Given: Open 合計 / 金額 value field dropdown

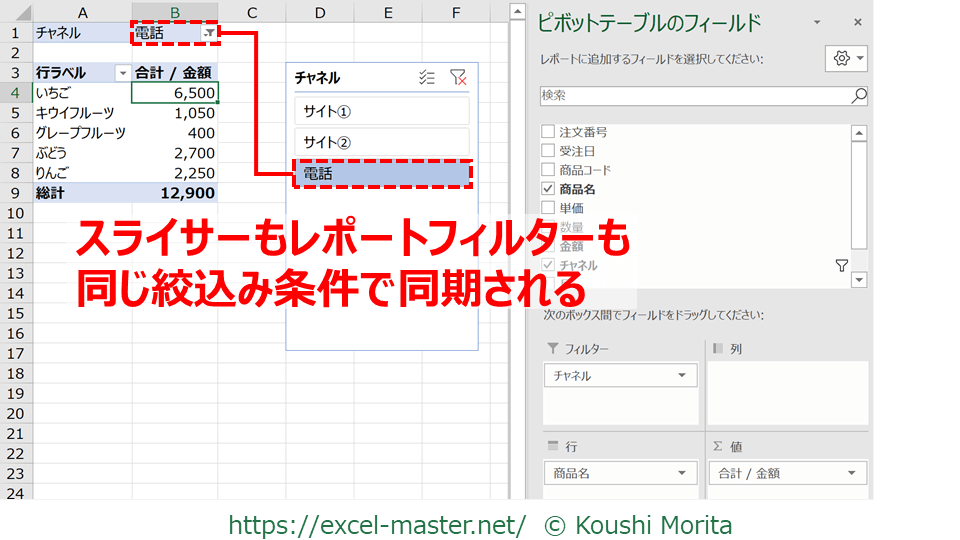Looking at the screenshot, I should coord(852,474).
